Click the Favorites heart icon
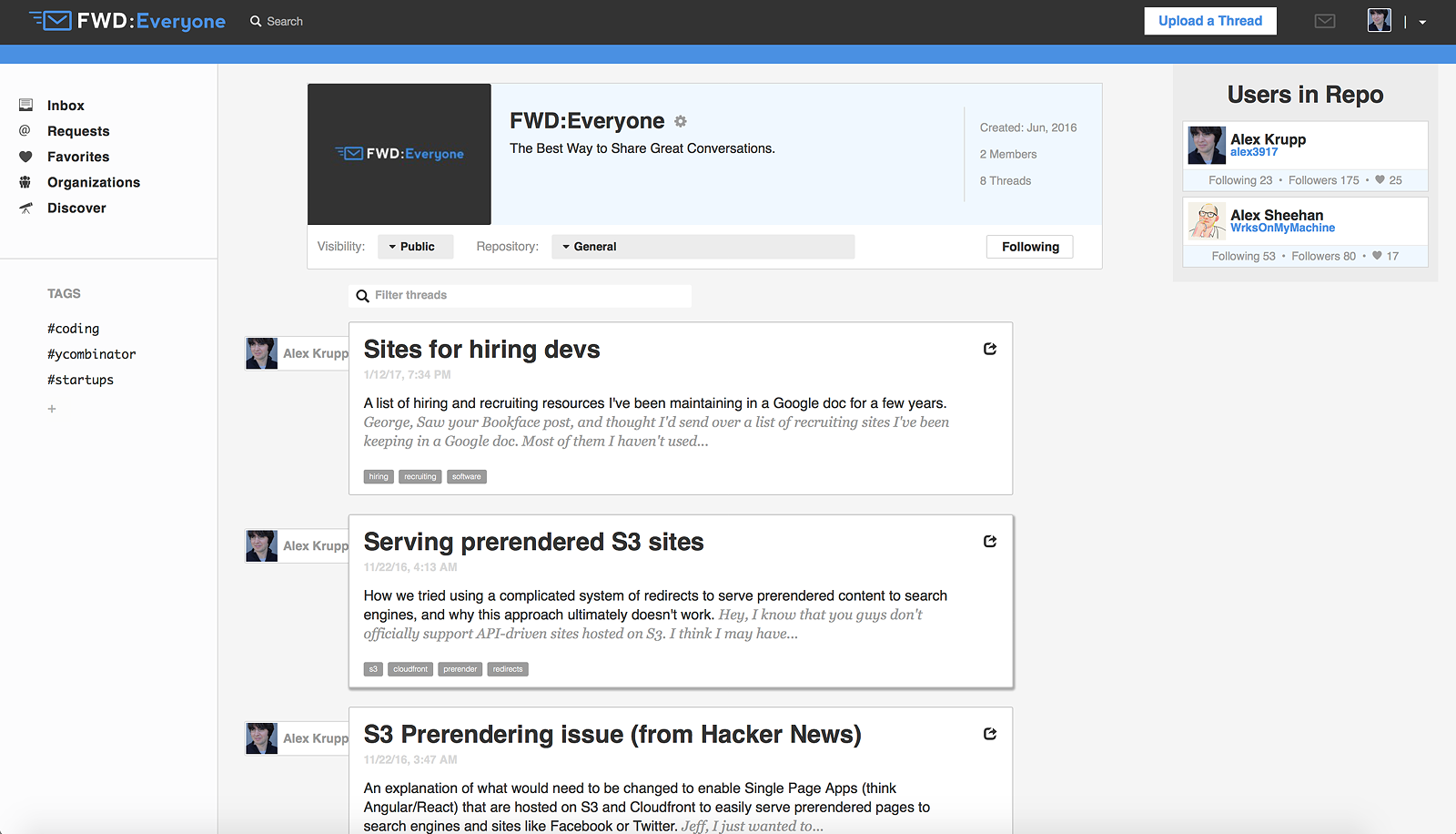 25,157
